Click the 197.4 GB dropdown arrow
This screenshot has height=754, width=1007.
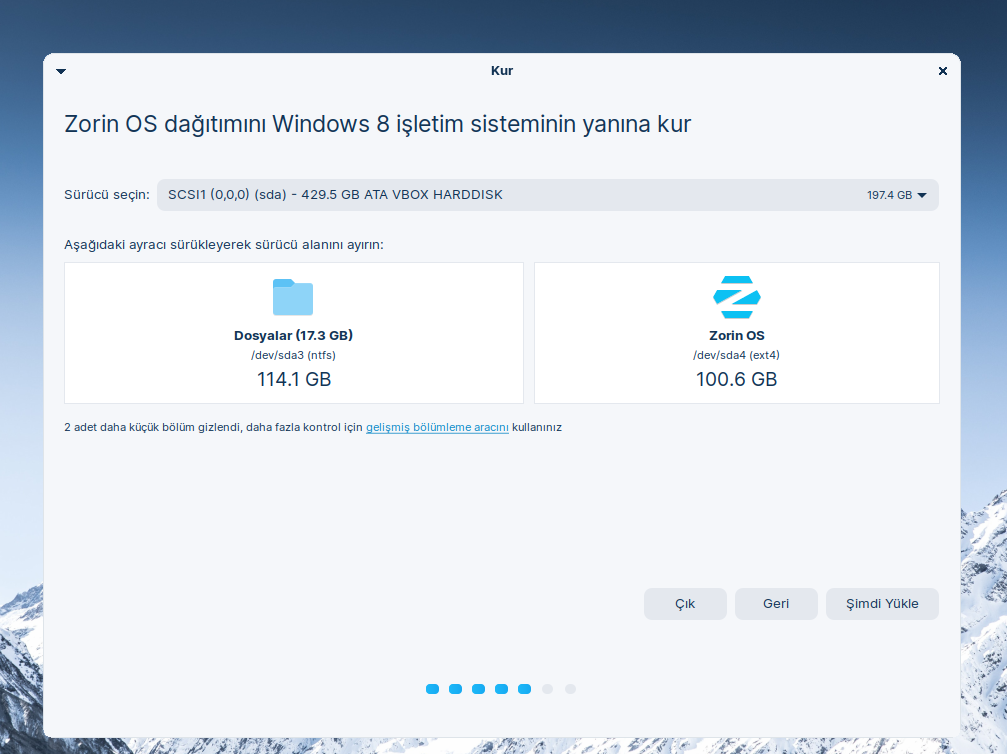pos(922,195)
